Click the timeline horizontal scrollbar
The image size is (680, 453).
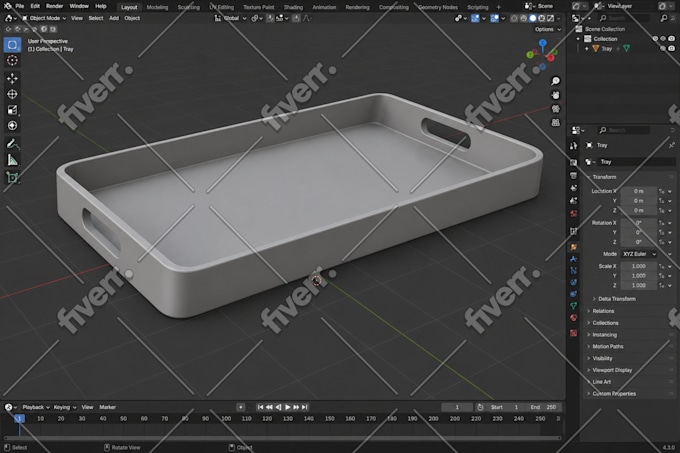click(282, 438)
